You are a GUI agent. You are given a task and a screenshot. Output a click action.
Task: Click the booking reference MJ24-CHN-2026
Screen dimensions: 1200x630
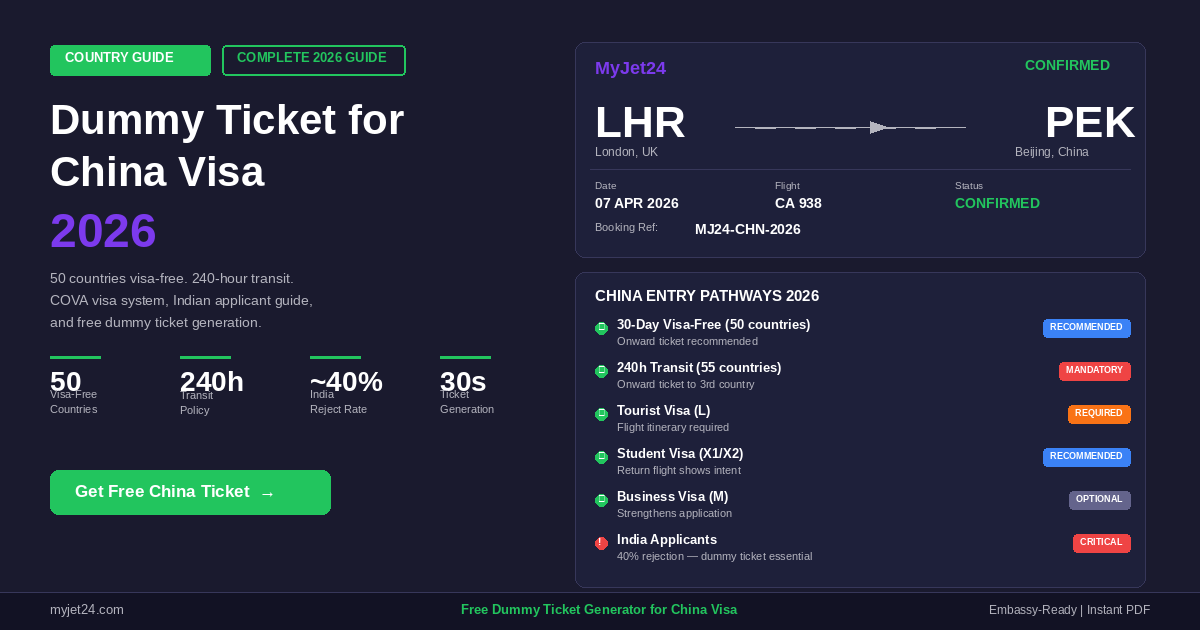[747, 229]
